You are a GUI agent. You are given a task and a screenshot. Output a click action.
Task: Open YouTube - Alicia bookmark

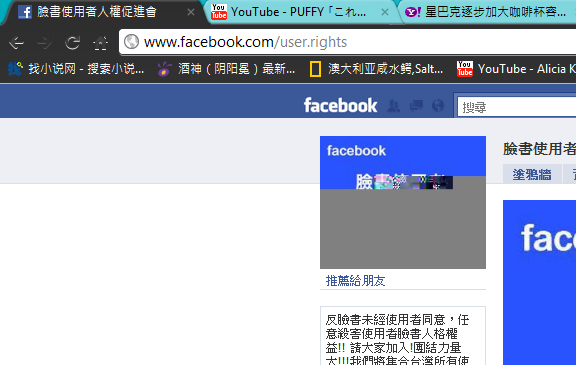click(516, 69)
